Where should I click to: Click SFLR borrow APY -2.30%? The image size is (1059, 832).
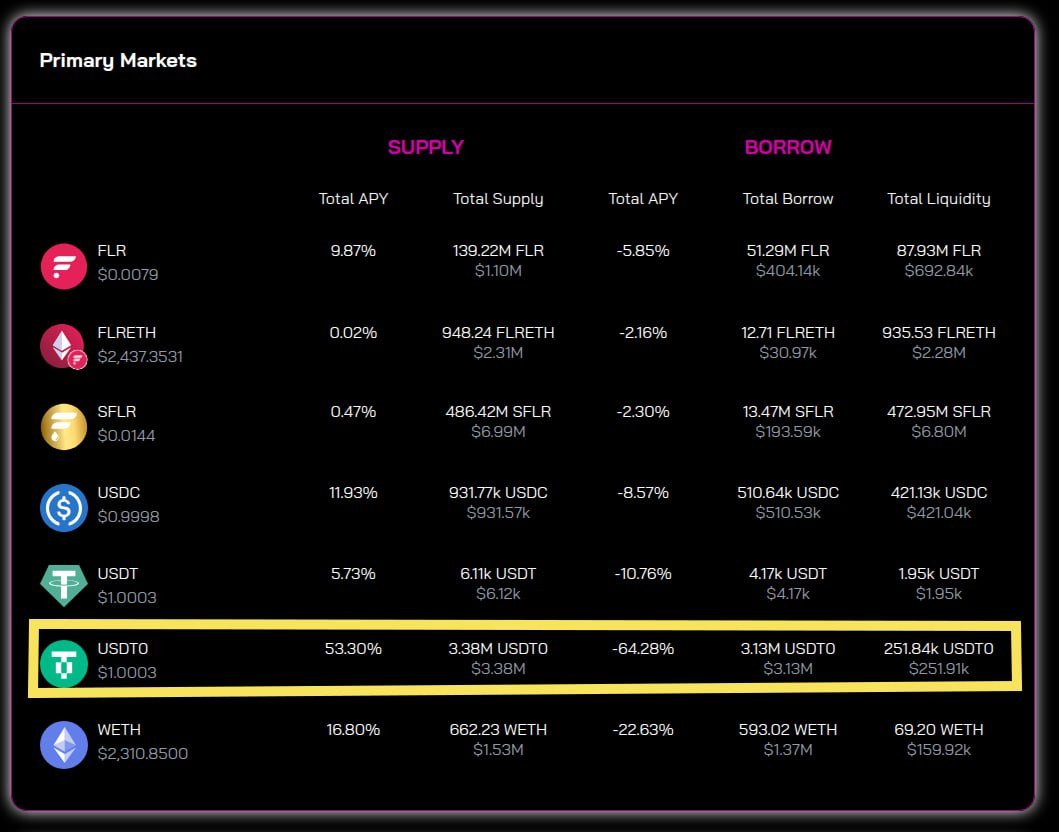point(643,412)
